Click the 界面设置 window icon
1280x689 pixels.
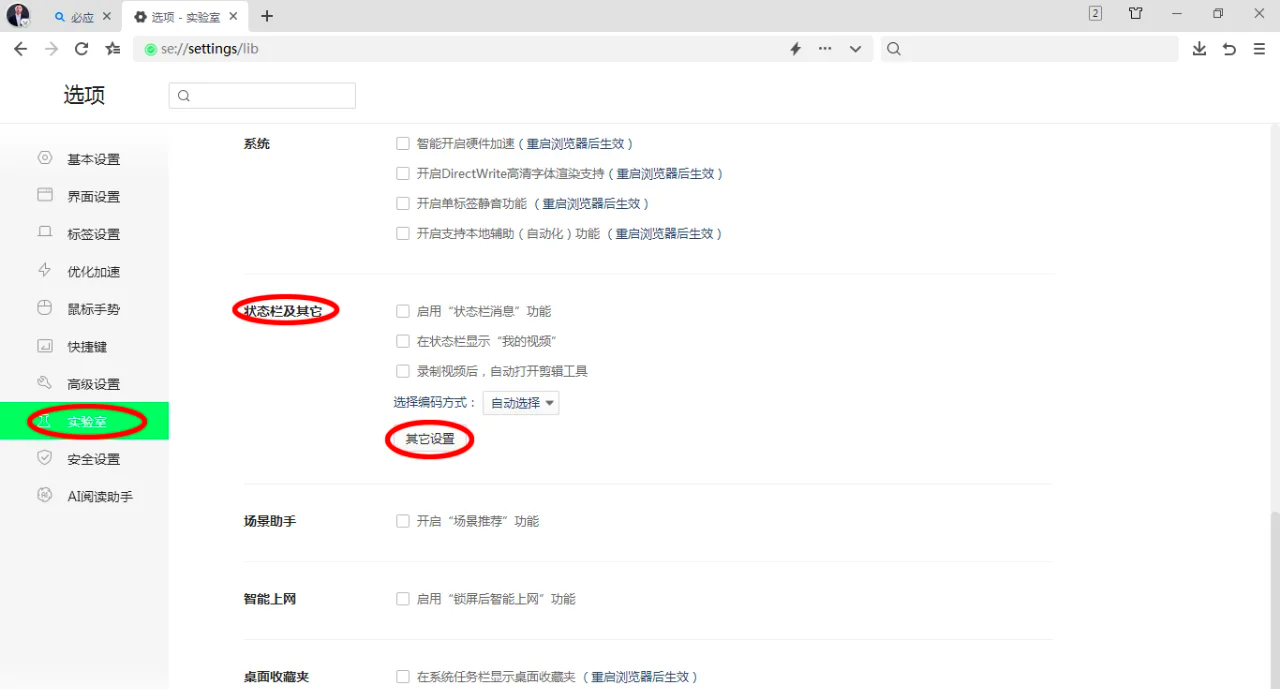click(45, 195)
